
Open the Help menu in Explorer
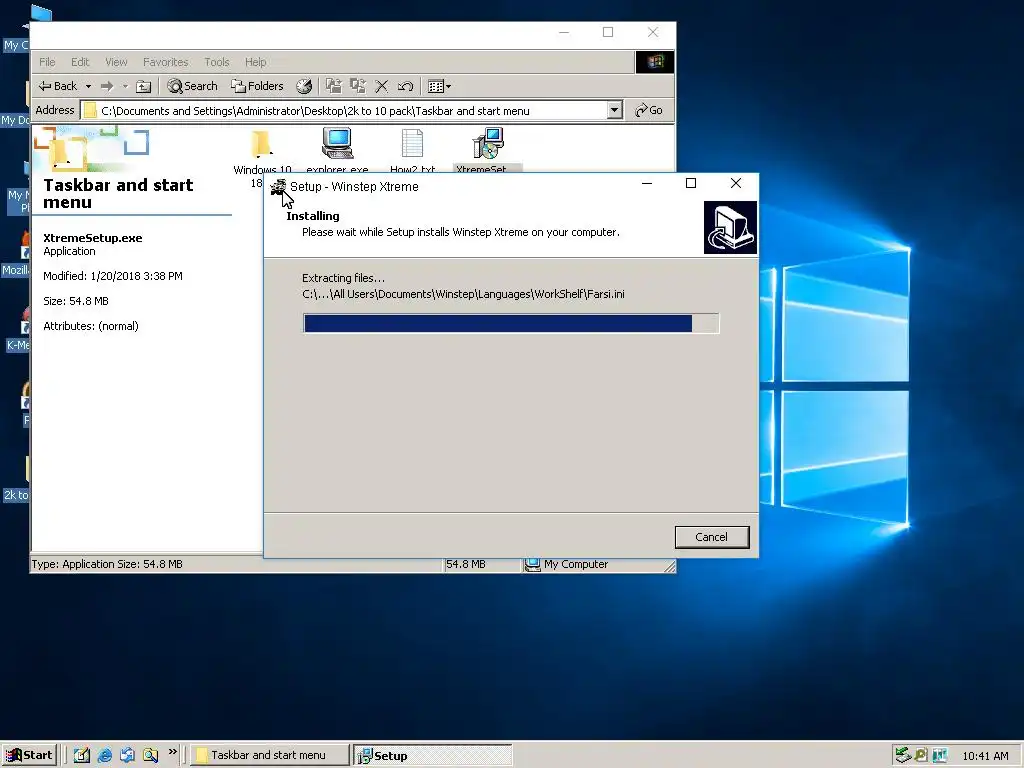(255, 62)
